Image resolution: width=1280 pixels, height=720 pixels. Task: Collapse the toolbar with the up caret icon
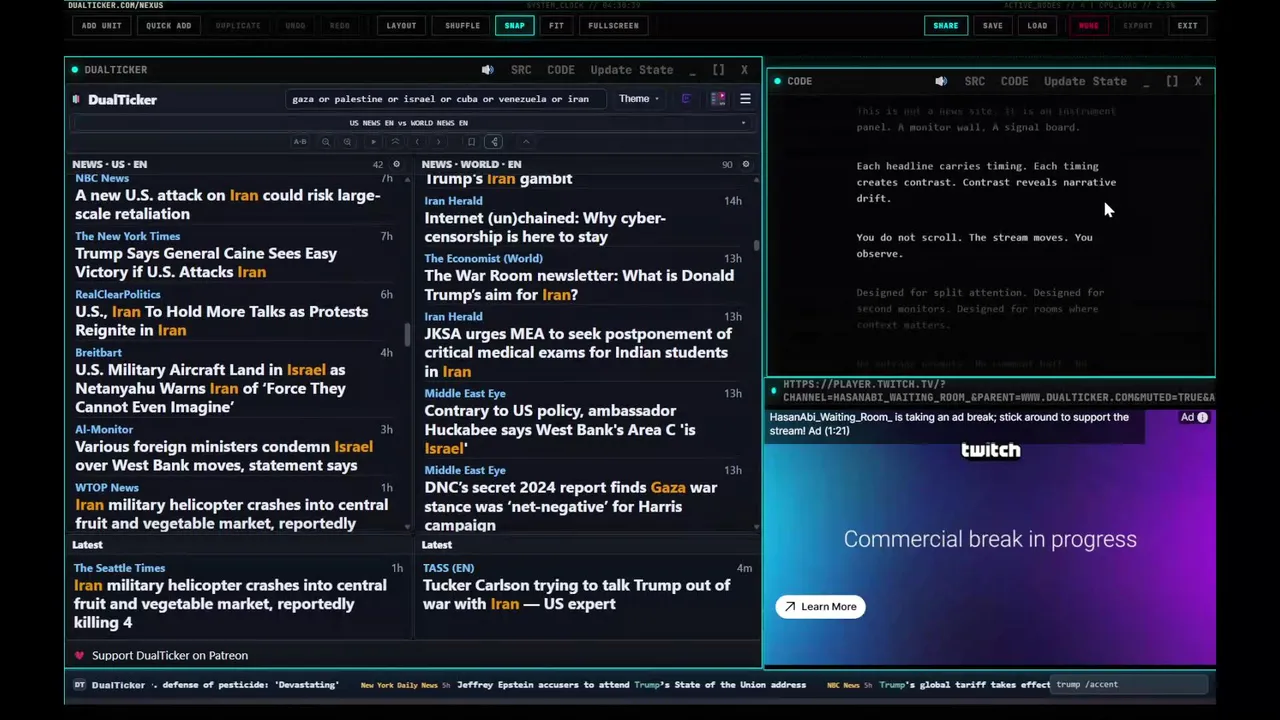tap(526, 142)
